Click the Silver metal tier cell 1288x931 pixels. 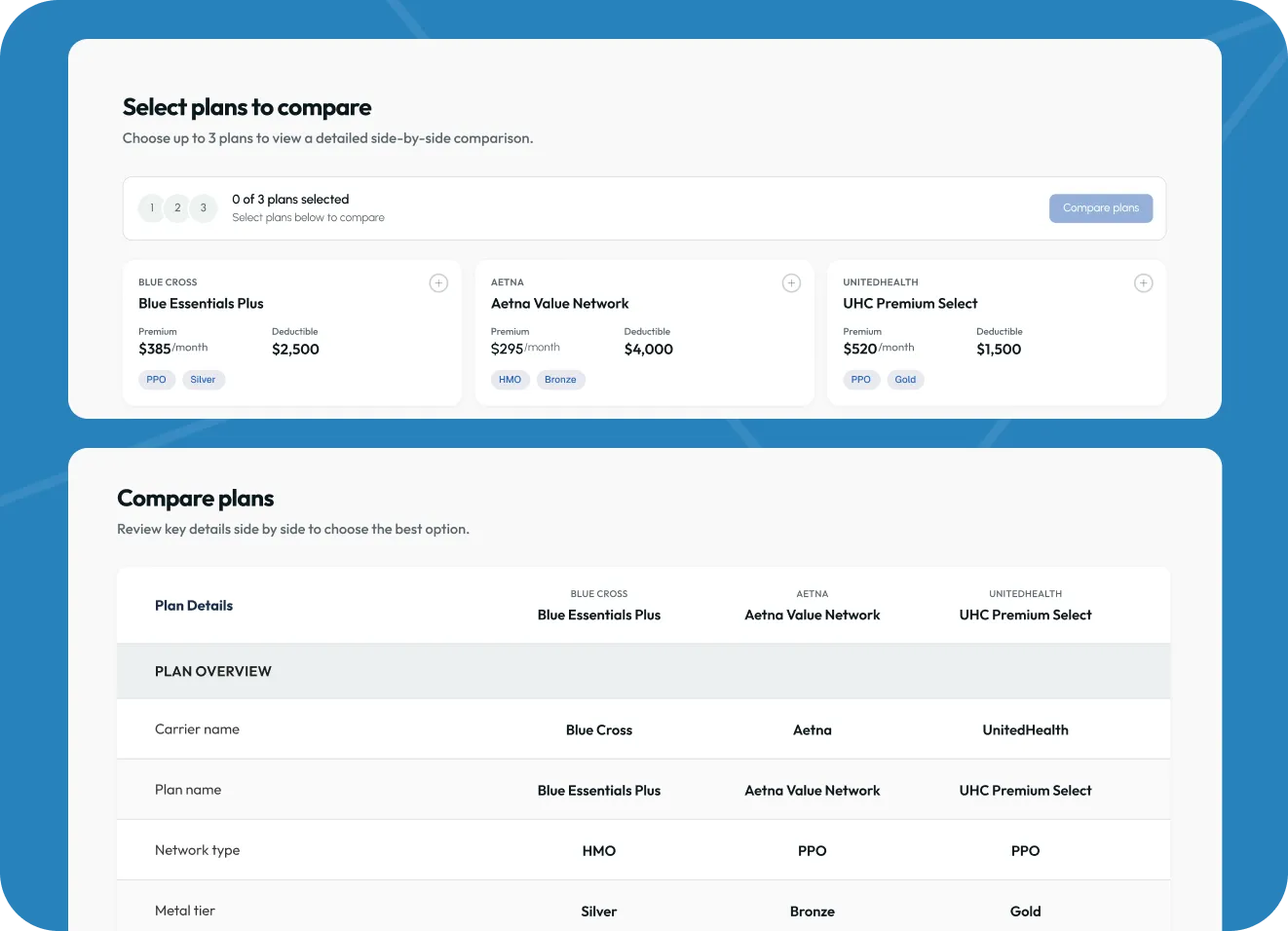point(599,912)
